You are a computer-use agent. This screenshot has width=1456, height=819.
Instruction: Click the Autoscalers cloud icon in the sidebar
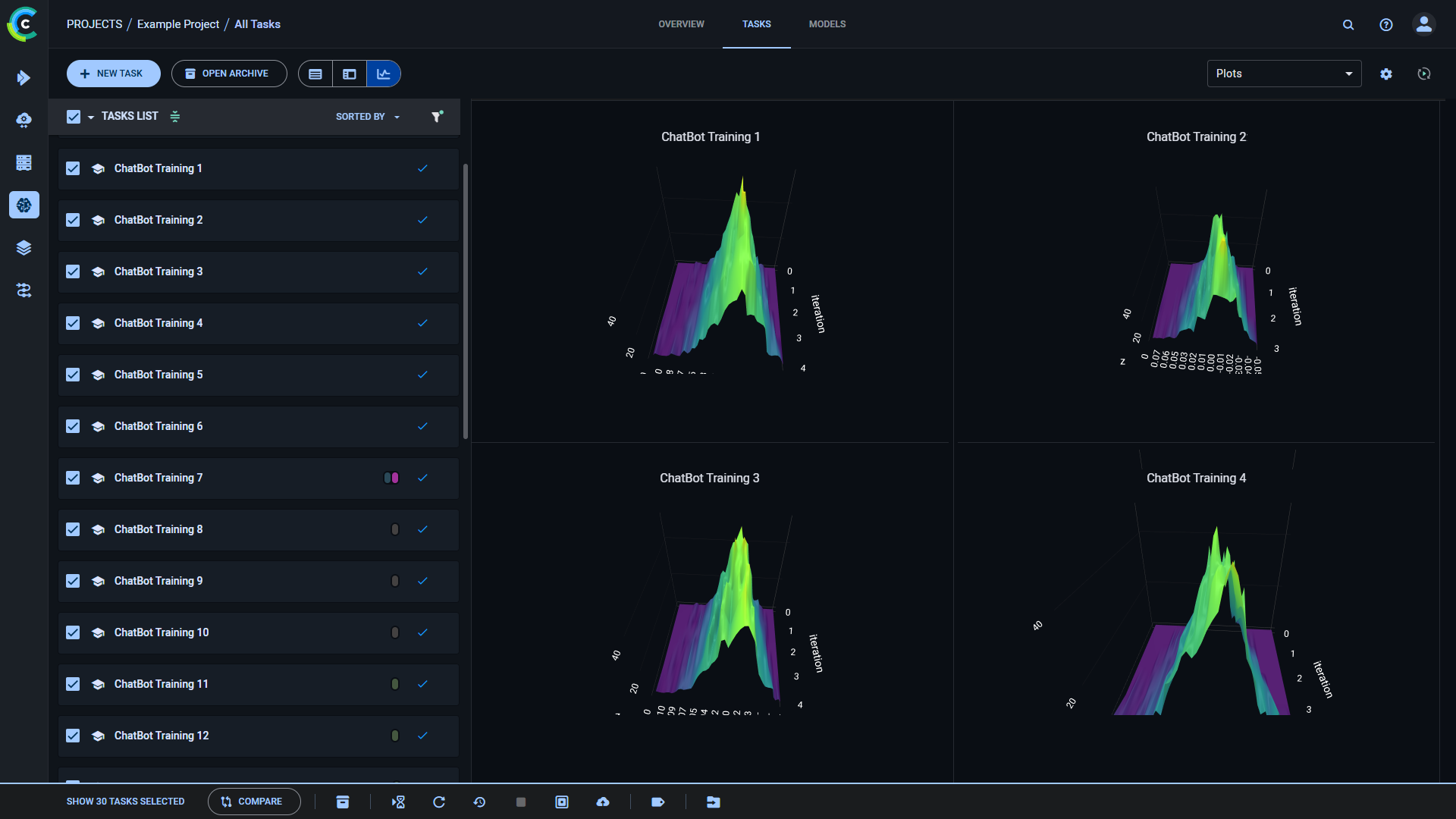24,121
